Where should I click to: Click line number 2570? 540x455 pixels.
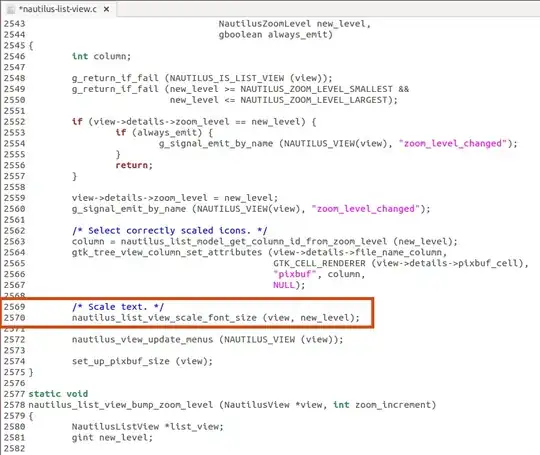click(14, 318)
